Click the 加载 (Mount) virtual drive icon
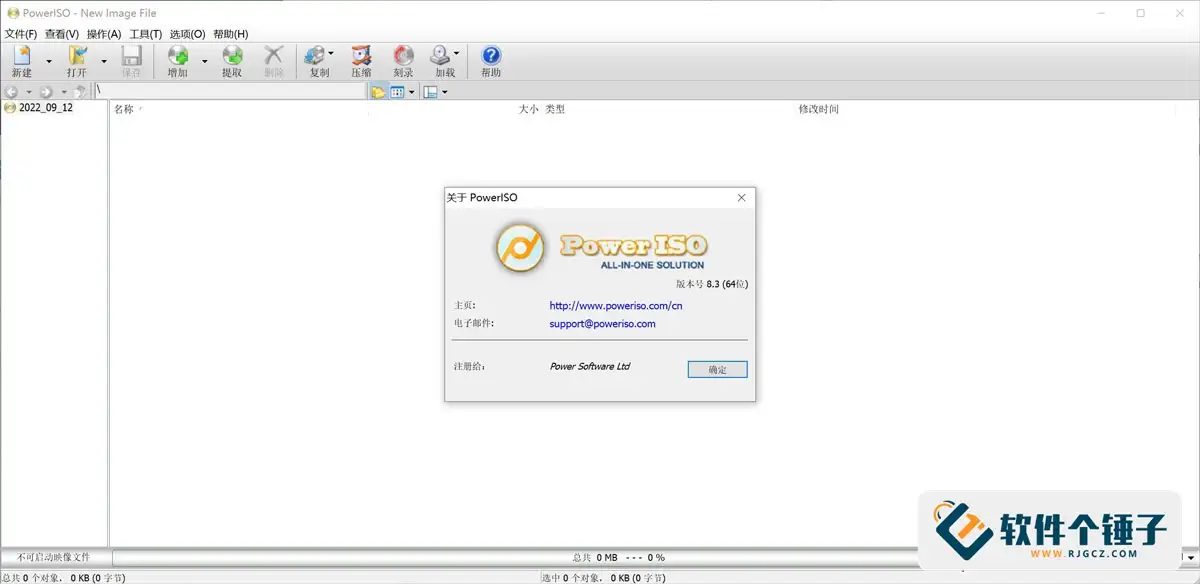Screen dimensions: 1200x584 pos(445,61)
